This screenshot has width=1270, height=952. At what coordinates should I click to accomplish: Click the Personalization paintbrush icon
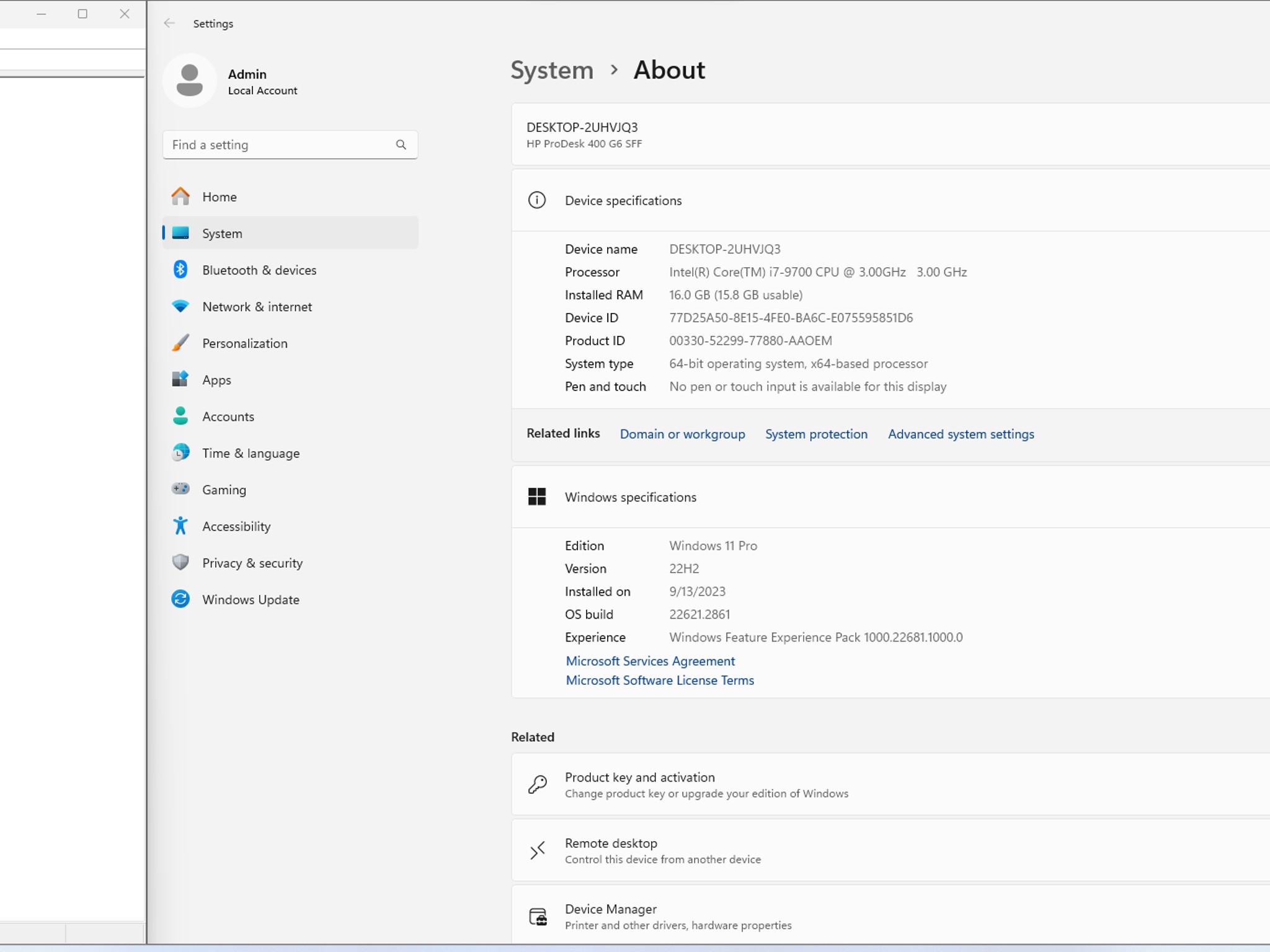tap(180, 343)
